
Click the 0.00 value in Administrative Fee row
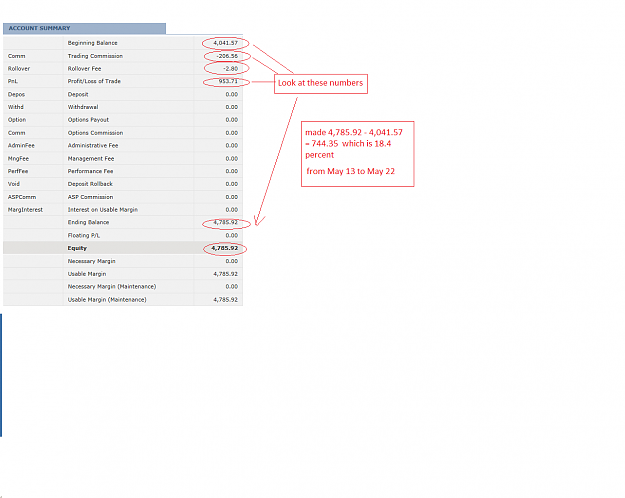[232, 146]
